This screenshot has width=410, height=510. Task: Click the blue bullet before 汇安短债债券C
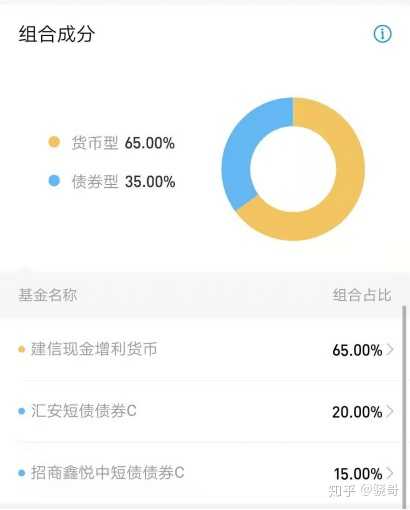coord(22,411)
